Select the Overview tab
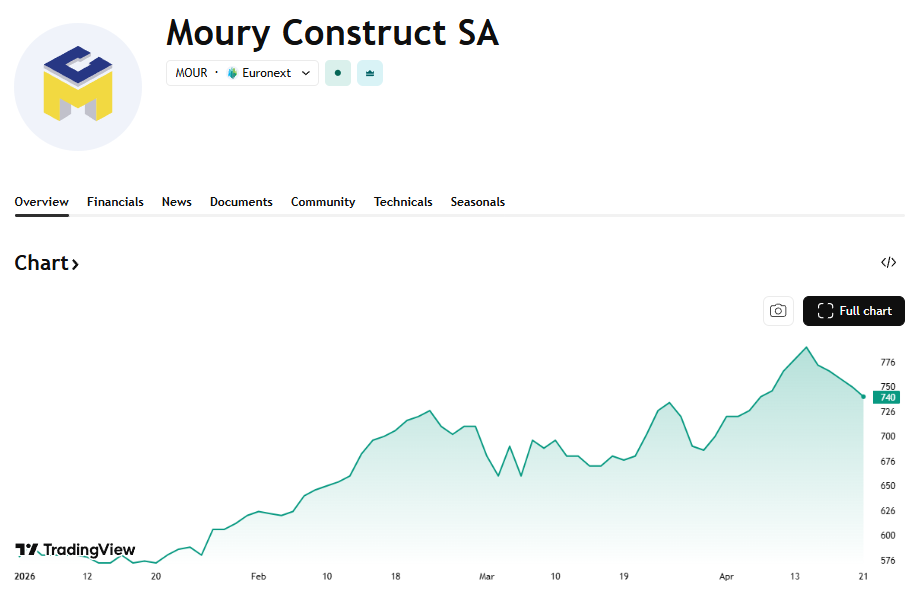This screenshot has height=591, width=913. [42, 202]
